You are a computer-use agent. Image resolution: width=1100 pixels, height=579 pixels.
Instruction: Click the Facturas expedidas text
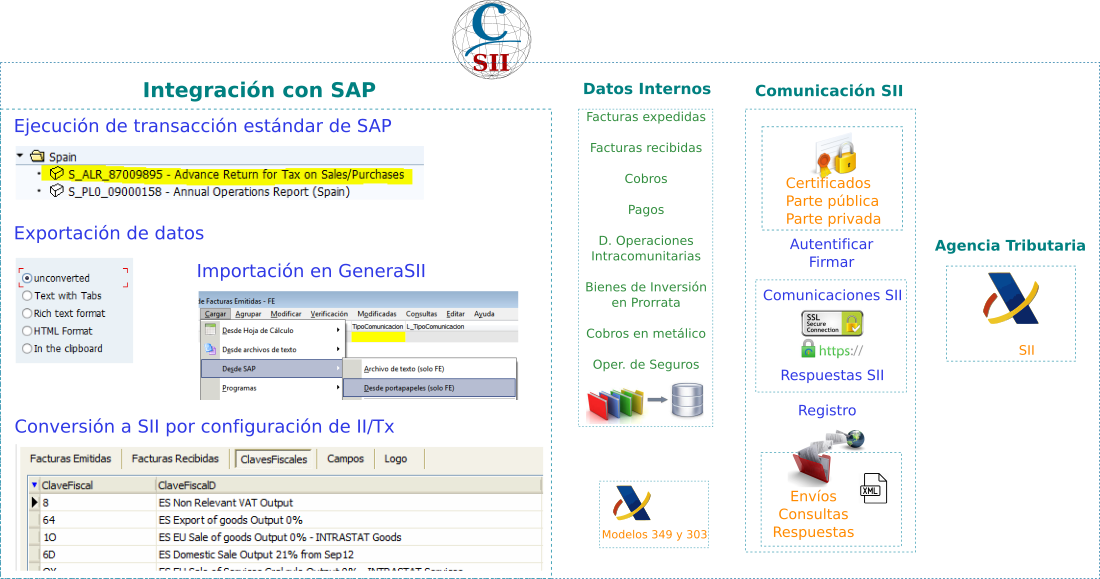click(646, 117)
